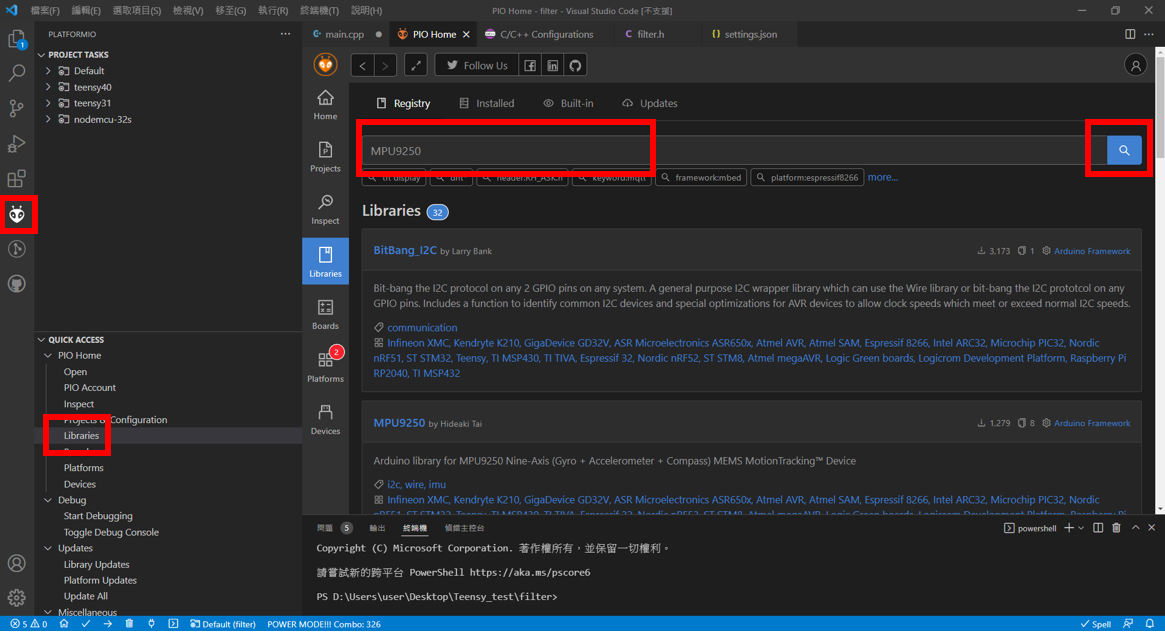Image resolution: width=1165 pixels, height=633 pixels.
Task: Click the library search input field
Action: coord(734,150)
